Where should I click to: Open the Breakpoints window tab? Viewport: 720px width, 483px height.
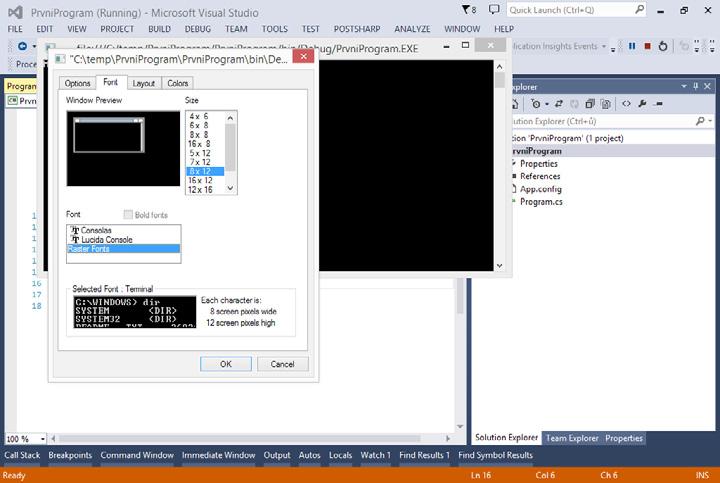(x=70, y=455)
